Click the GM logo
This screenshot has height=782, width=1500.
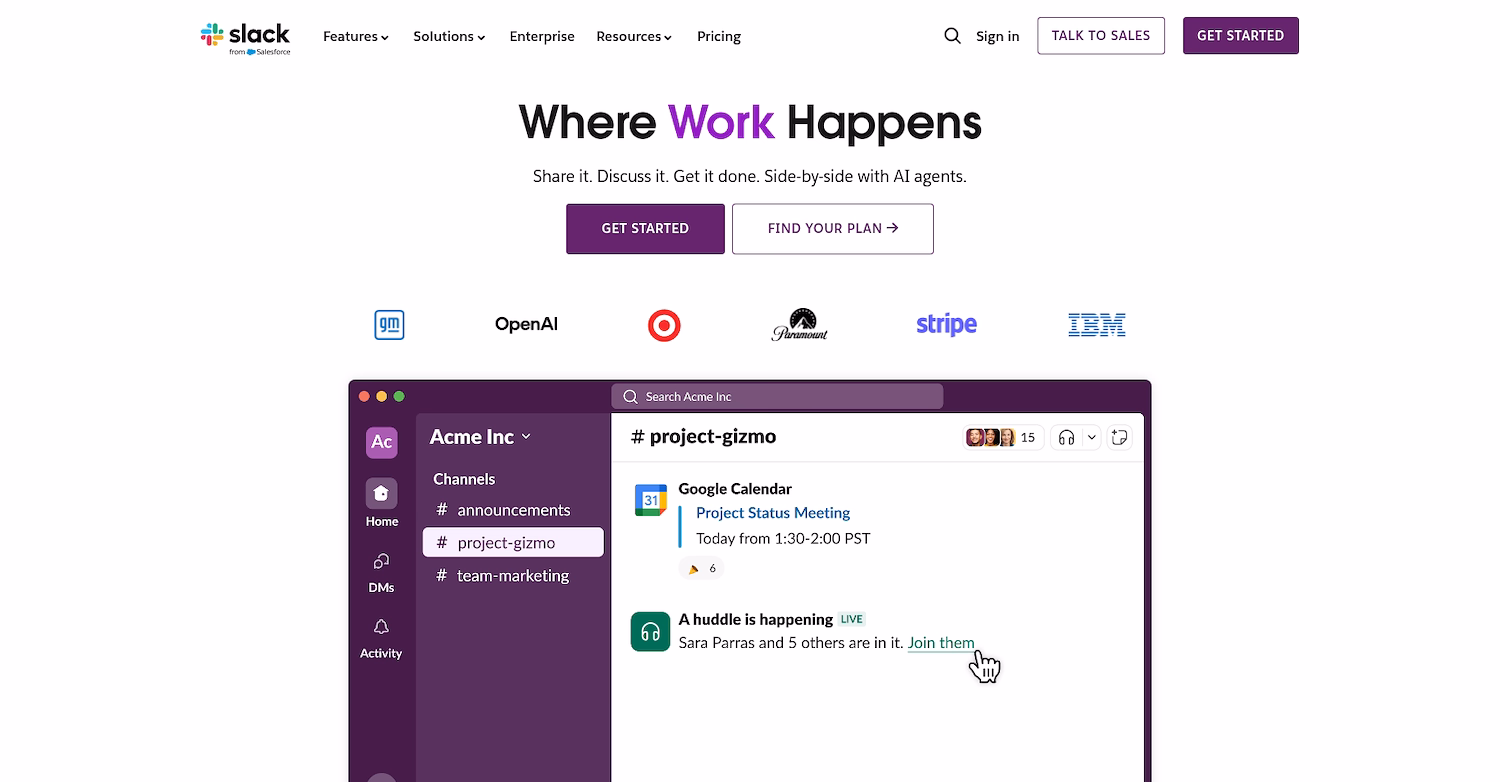tap(389, 325)
